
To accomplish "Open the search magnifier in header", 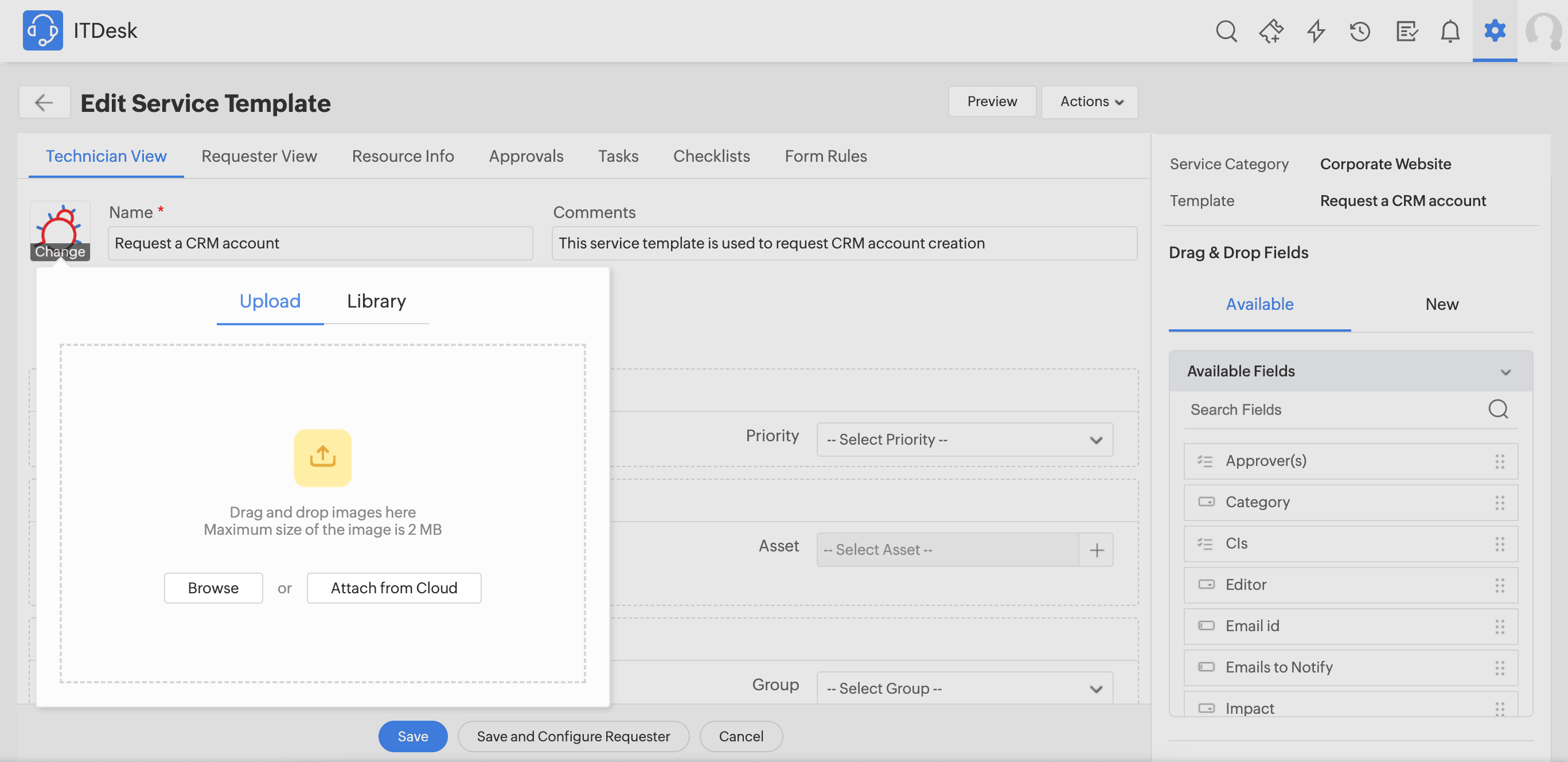I will [x=1226, y=30].
